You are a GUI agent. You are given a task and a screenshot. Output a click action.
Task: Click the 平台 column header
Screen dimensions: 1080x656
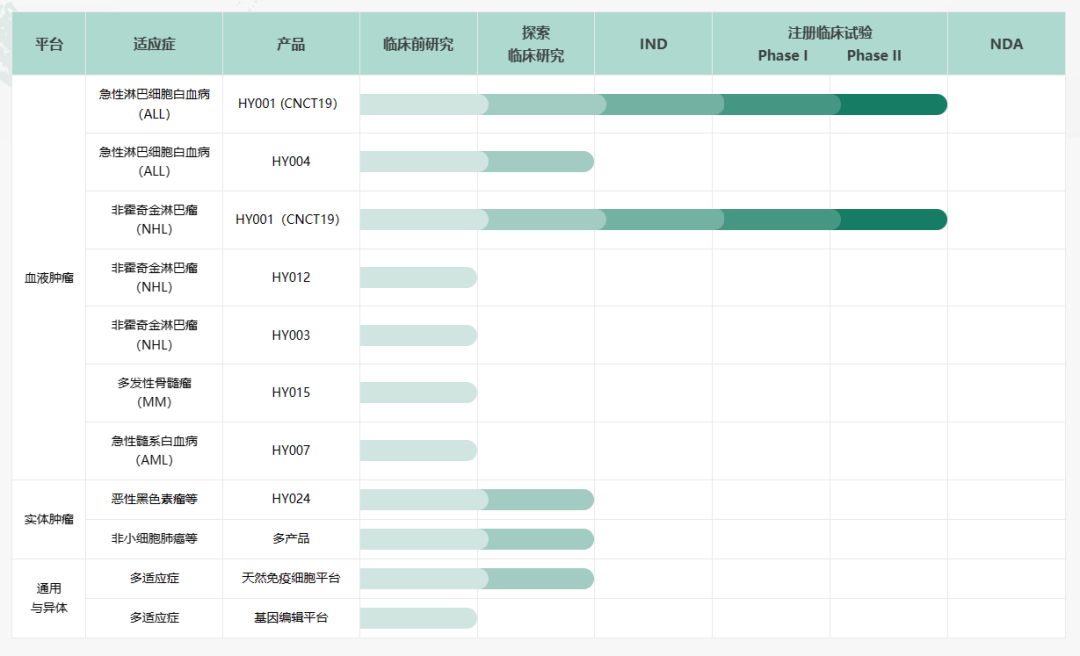pos(48,44)
